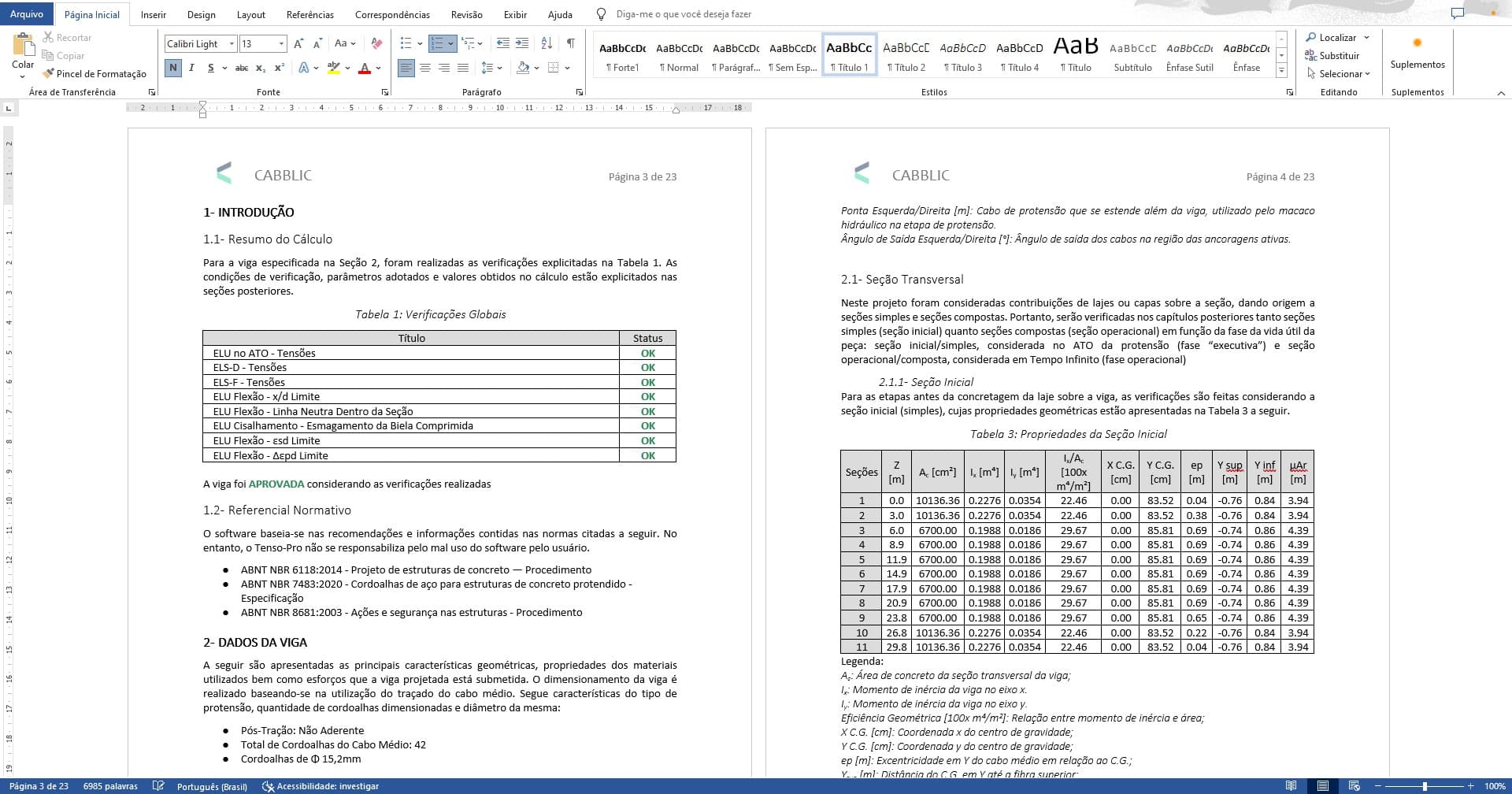Screen dimensions: 1512x794
Task: Switch to the Inserir tab
Action: pyautogui.click(x=154, y=14)
